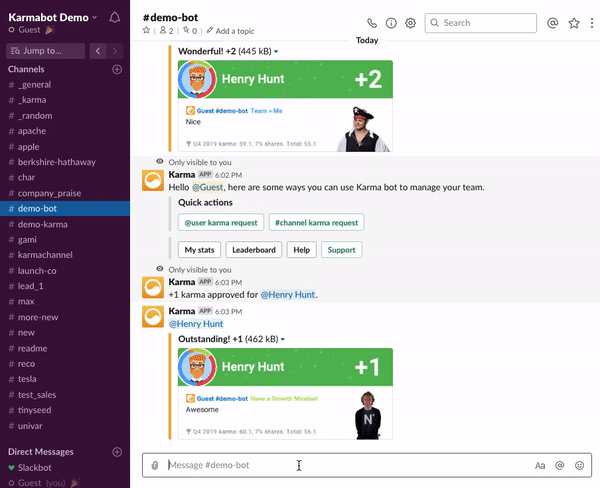This screenshot has height=488, width=600.
Task: Click Karma avatar on 6:02 PM message
Action: [153, 180]
